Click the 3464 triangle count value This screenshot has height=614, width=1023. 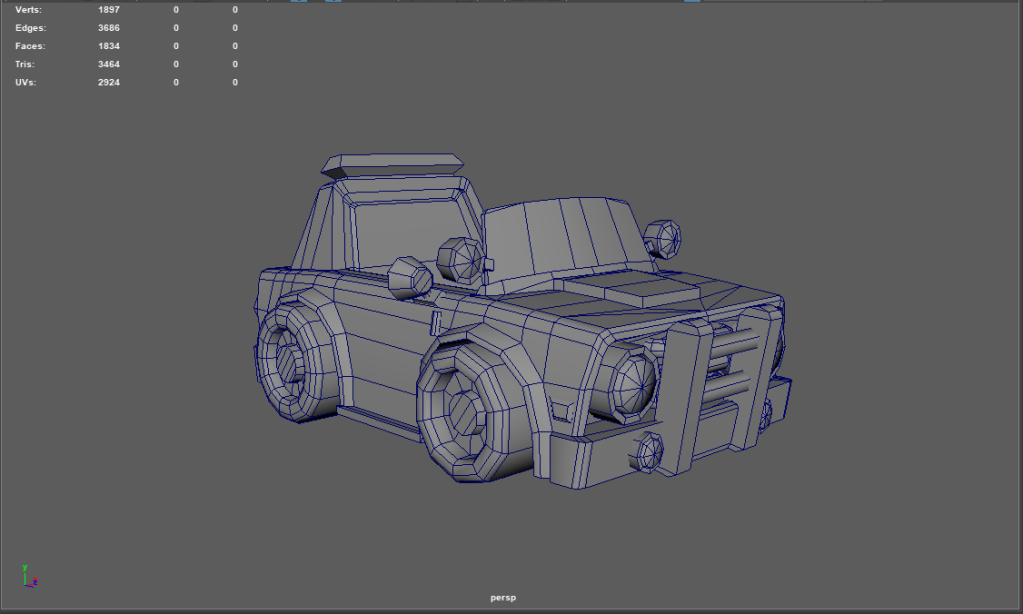(x=108, y=64)
